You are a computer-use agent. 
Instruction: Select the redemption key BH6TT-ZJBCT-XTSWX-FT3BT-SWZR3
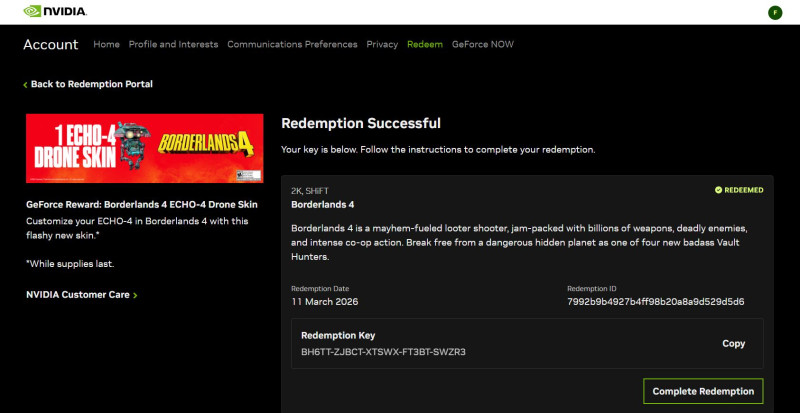coord(383,352)
